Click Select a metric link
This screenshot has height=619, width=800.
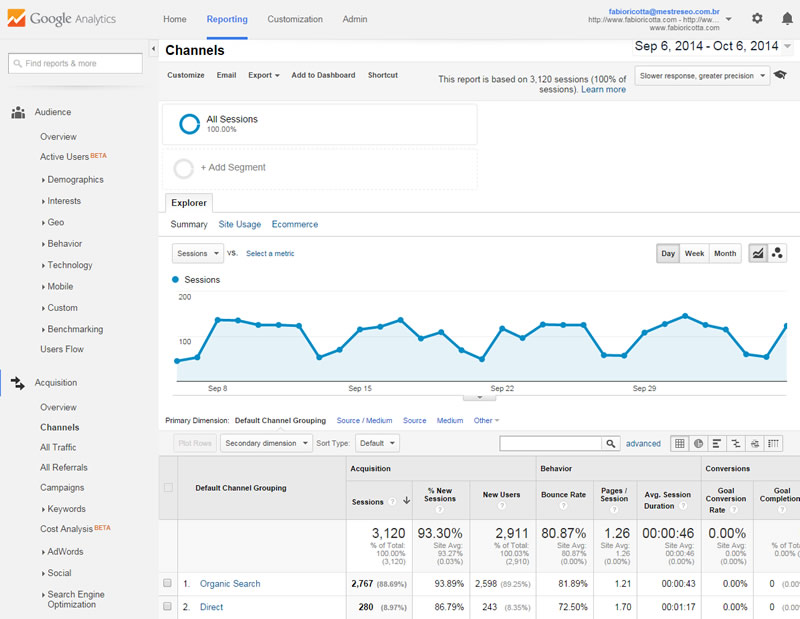coord(270,253)
